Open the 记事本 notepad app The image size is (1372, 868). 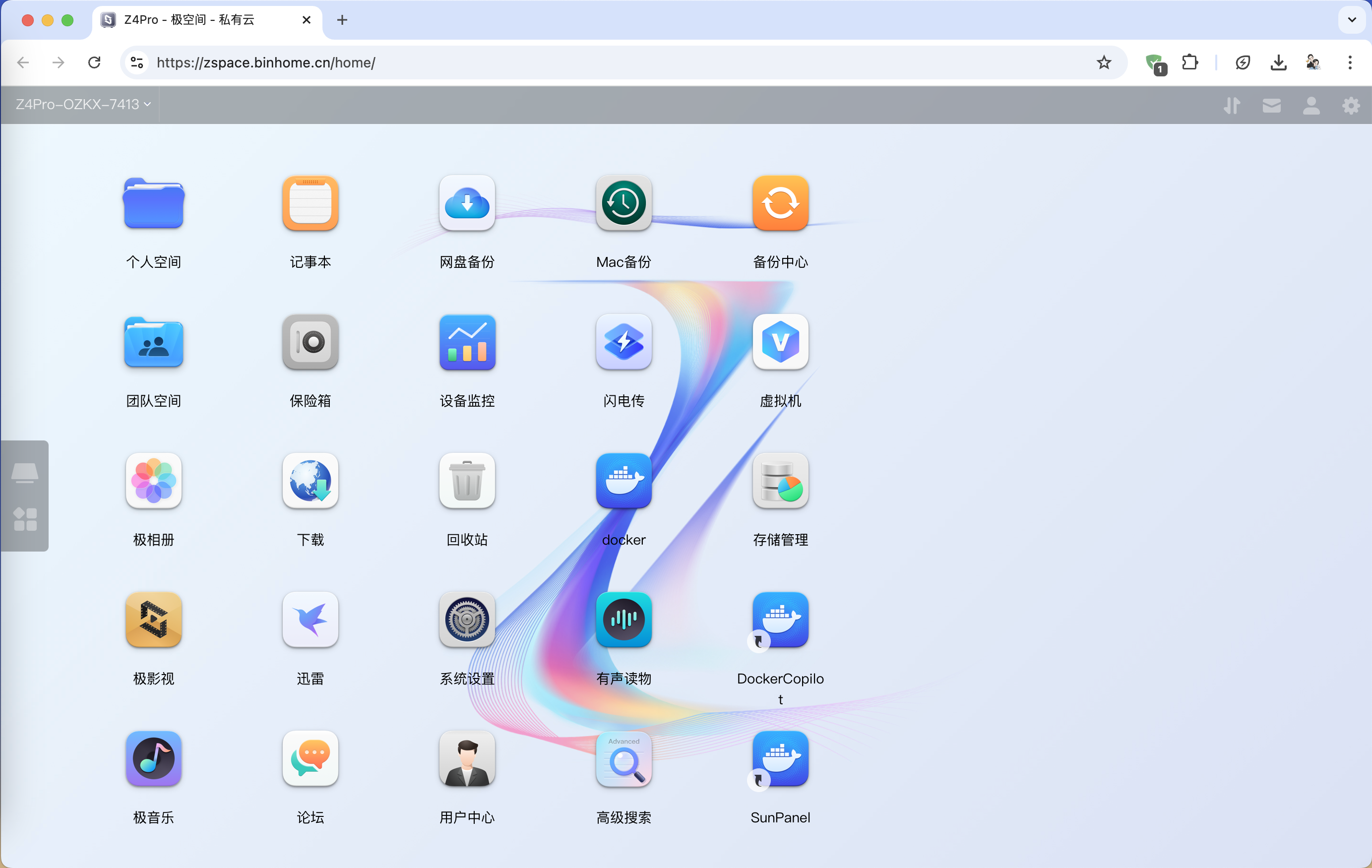(310, 203)
